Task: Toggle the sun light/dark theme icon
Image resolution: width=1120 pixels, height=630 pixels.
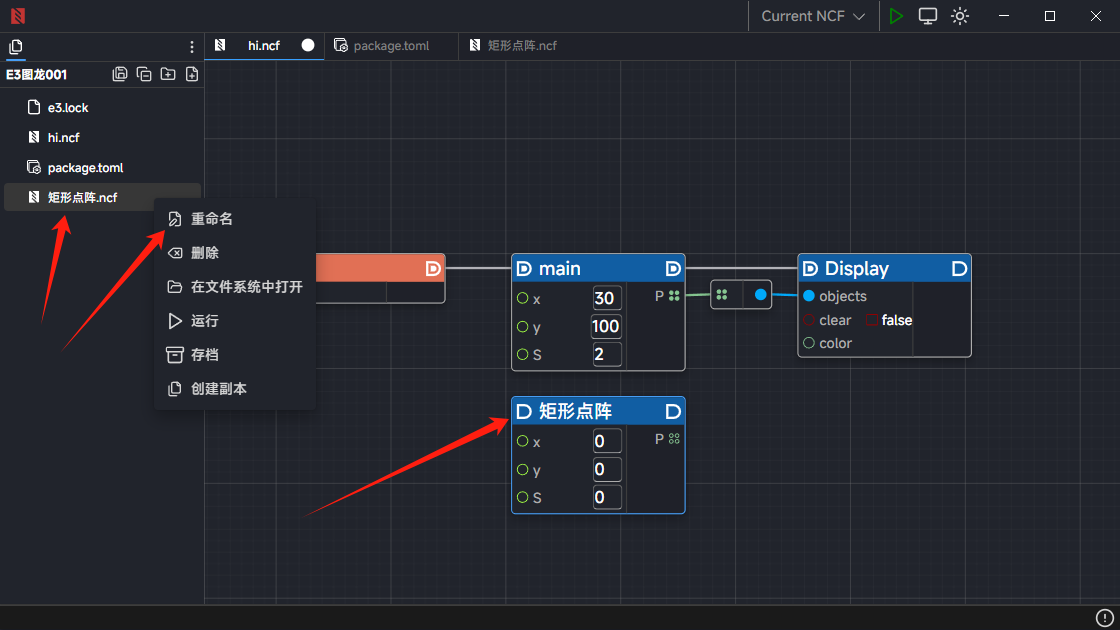Action: (x=960, y=16)
